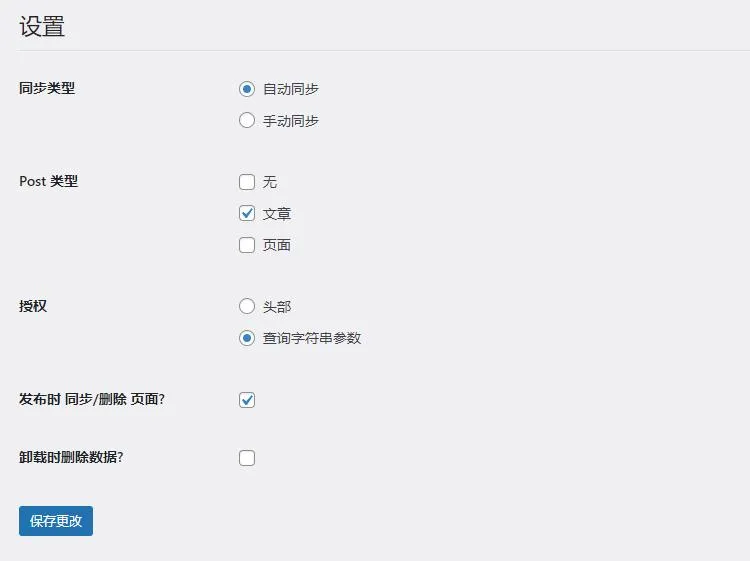Viewport: 750px width, 561px height.
Task: Choose the 手动同步 radio button
Action: tap(247, 121)
